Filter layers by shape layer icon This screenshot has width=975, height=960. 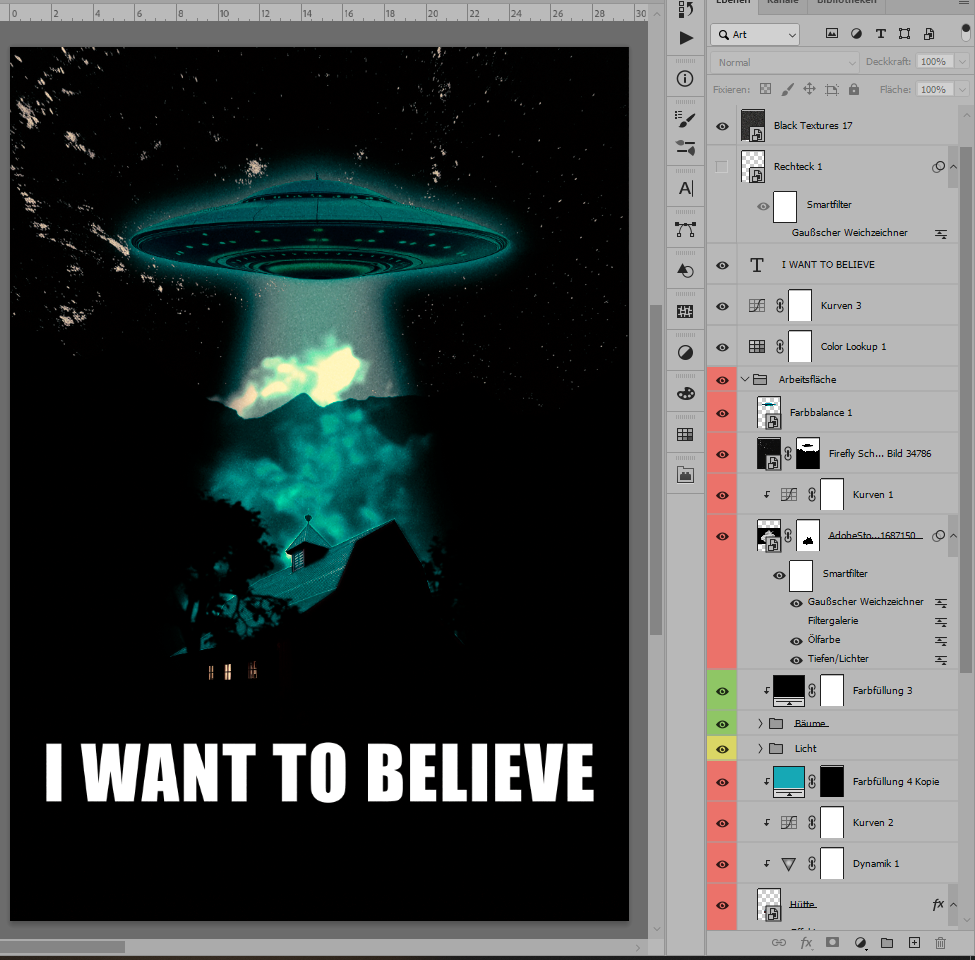[x=905, y=34]
